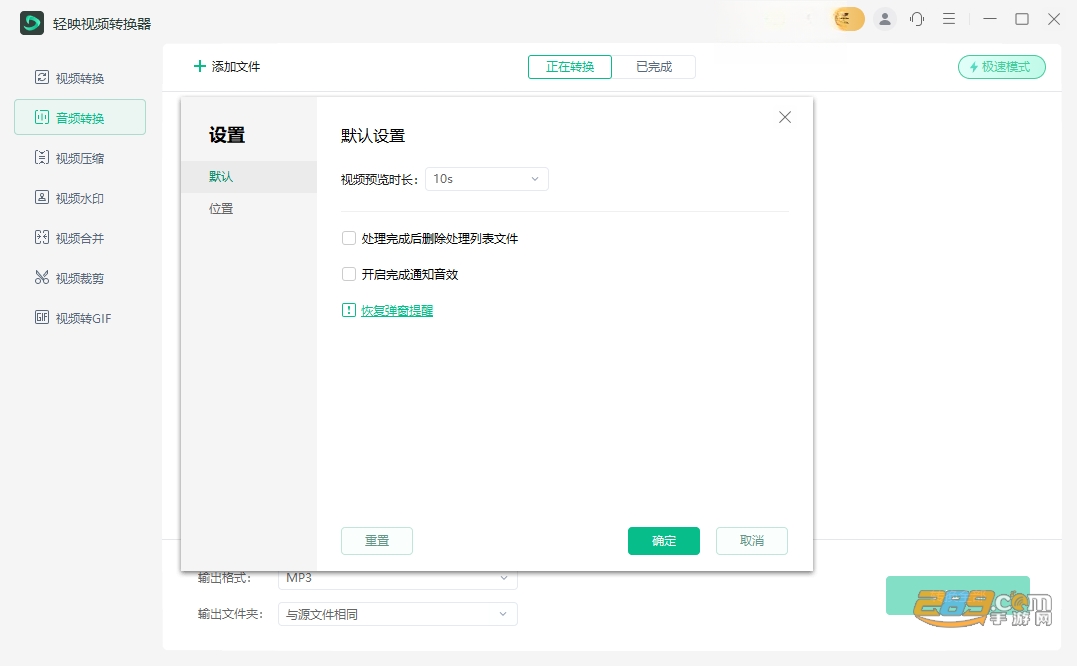Image resolution: width=1077 pixels, height=666 pixels.
Task: Check 开启完成通知音效 checkbox
Action: pyautogui.click(x=349, y=274)
